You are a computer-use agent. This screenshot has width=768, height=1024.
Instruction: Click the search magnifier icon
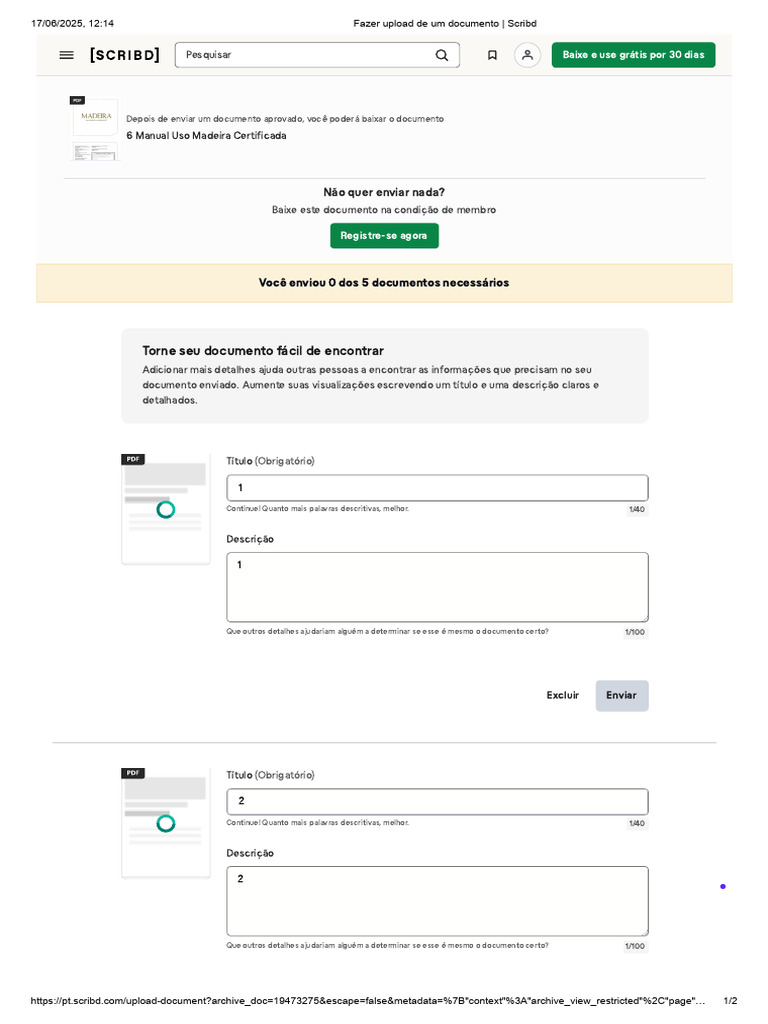click(442, 55)
